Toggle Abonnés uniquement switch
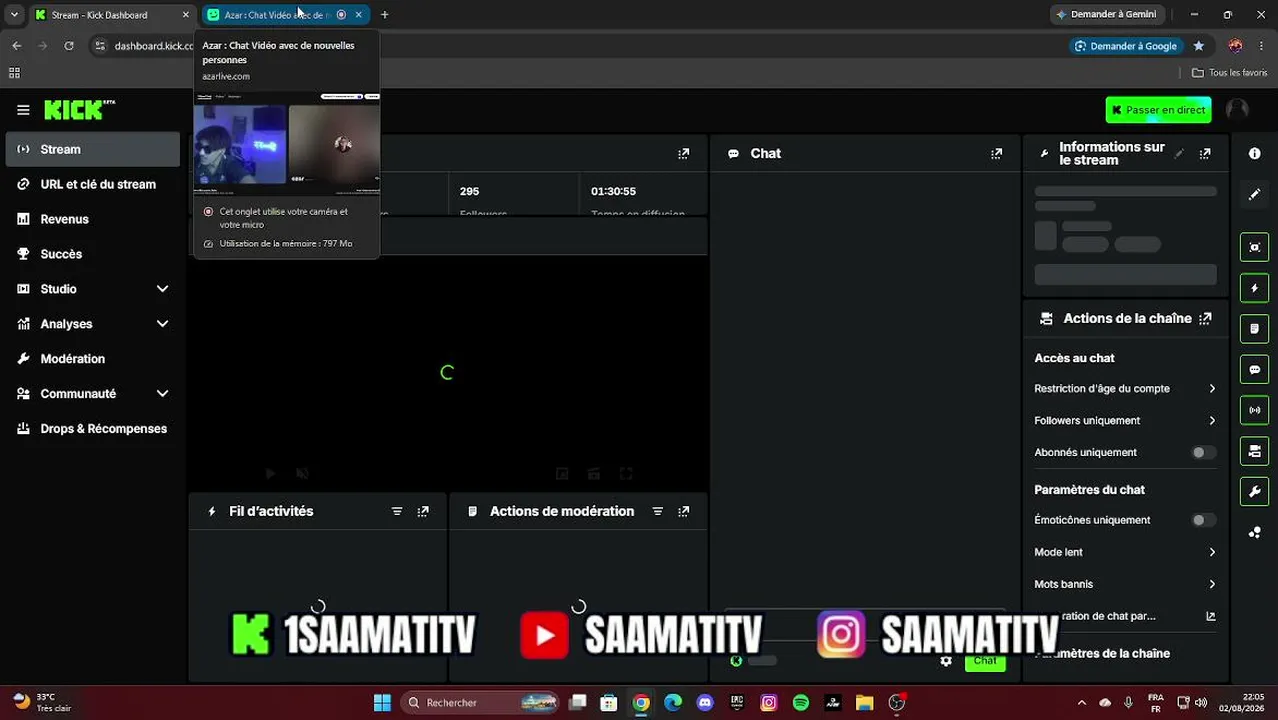Image resolution: width=1278 pixels, height=720 pixels. click(1204, 453)
